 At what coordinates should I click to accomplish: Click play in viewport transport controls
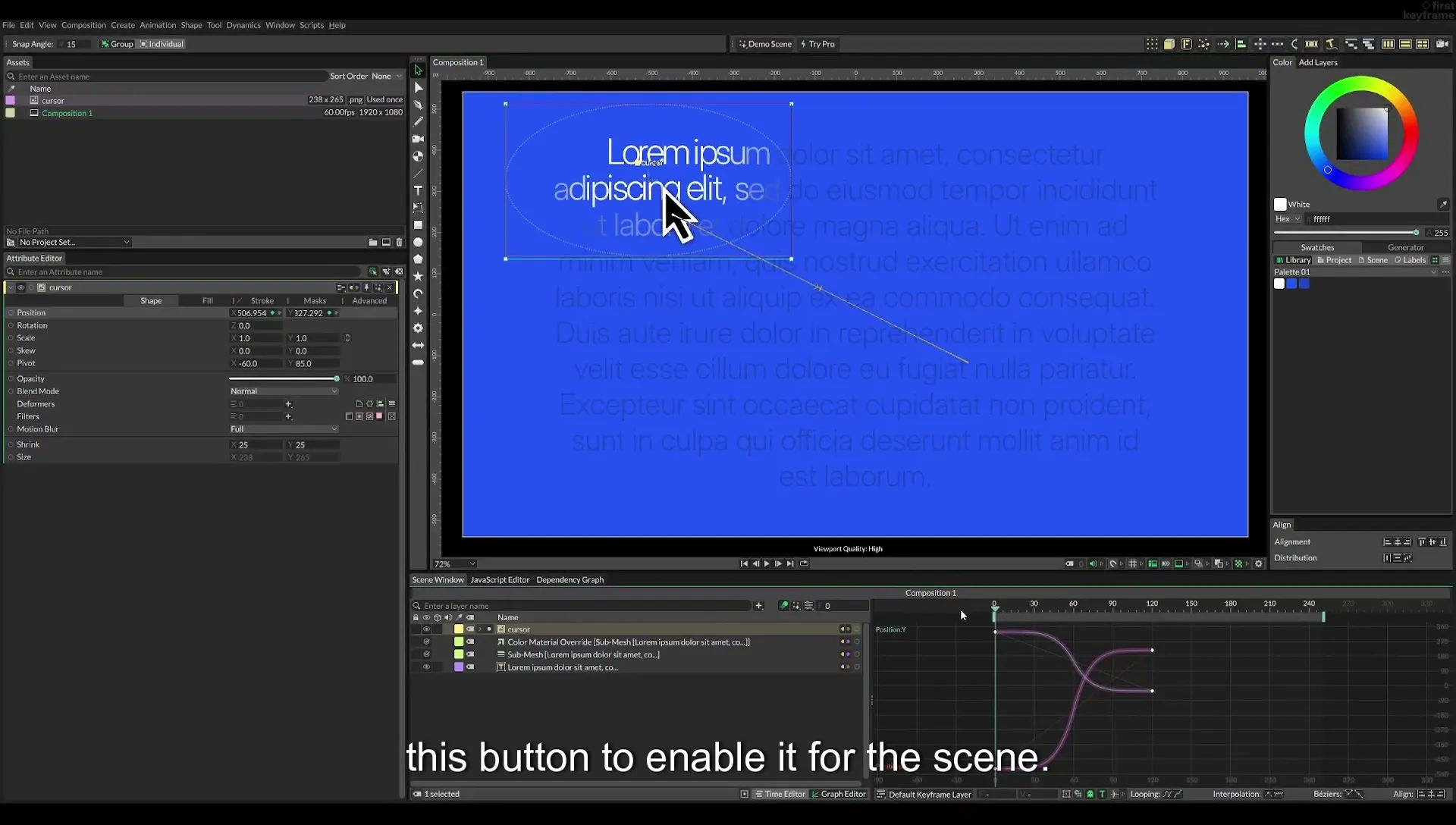click(x=767, y=563)
